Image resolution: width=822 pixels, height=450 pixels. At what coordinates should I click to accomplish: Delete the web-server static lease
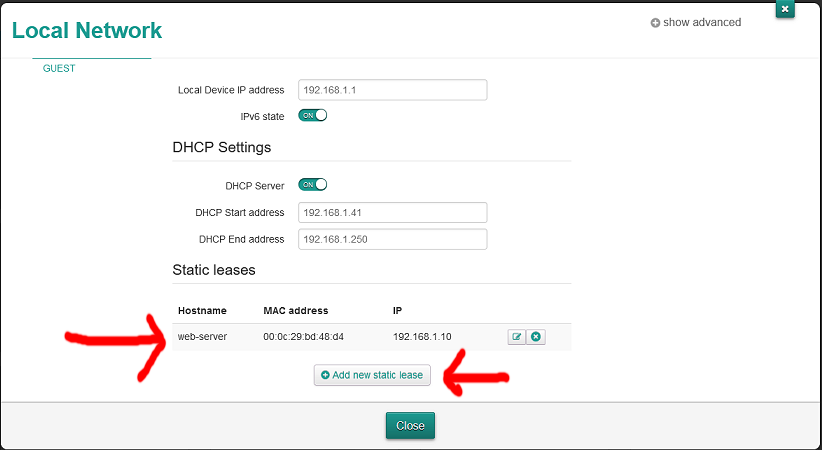[536, 337]
